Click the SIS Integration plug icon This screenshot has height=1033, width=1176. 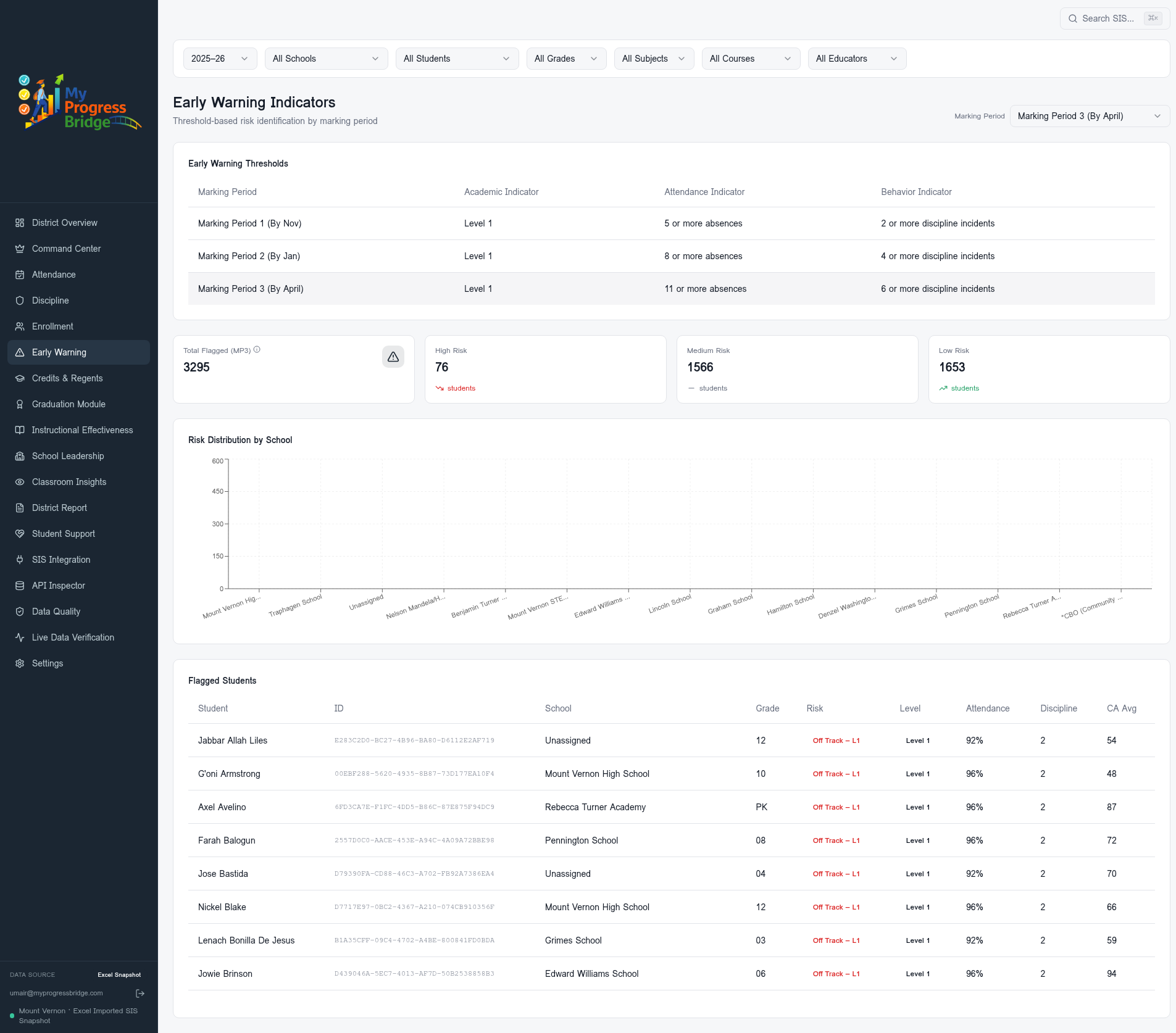tap(20, 560)
